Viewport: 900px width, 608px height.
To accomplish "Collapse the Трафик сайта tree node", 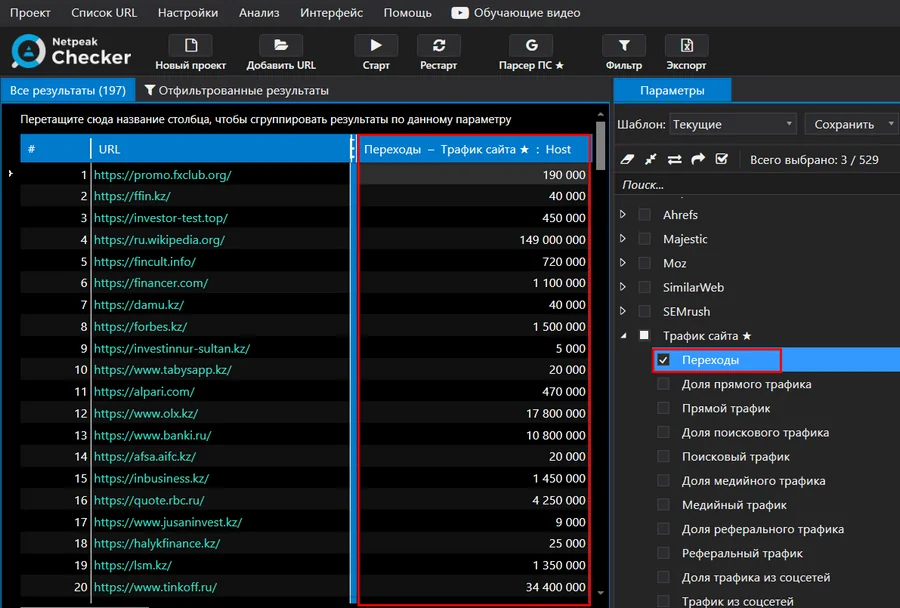I will point(624,336).
